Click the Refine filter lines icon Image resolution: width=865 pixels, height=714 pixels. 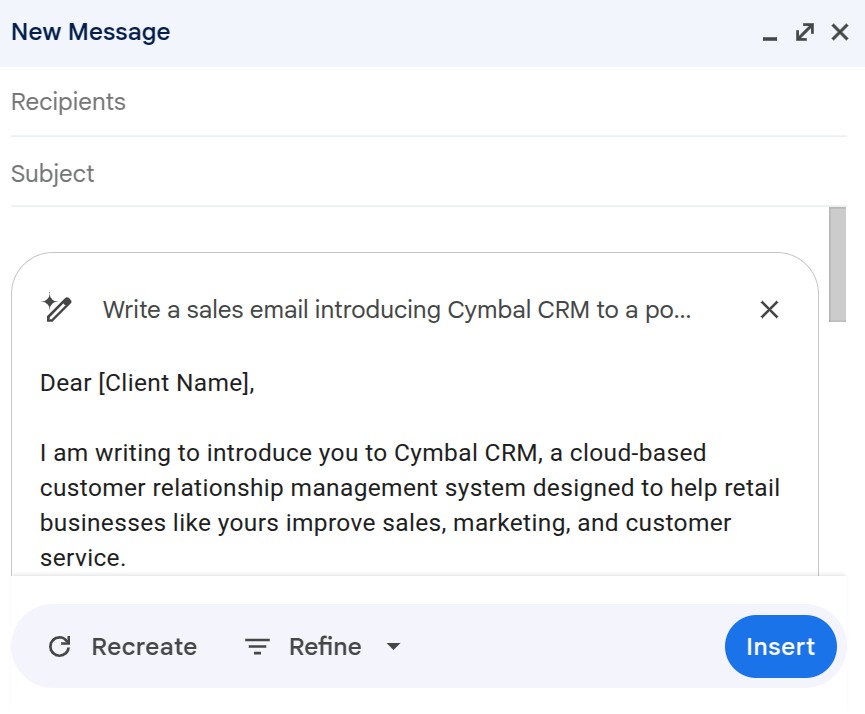coord(258,647)
